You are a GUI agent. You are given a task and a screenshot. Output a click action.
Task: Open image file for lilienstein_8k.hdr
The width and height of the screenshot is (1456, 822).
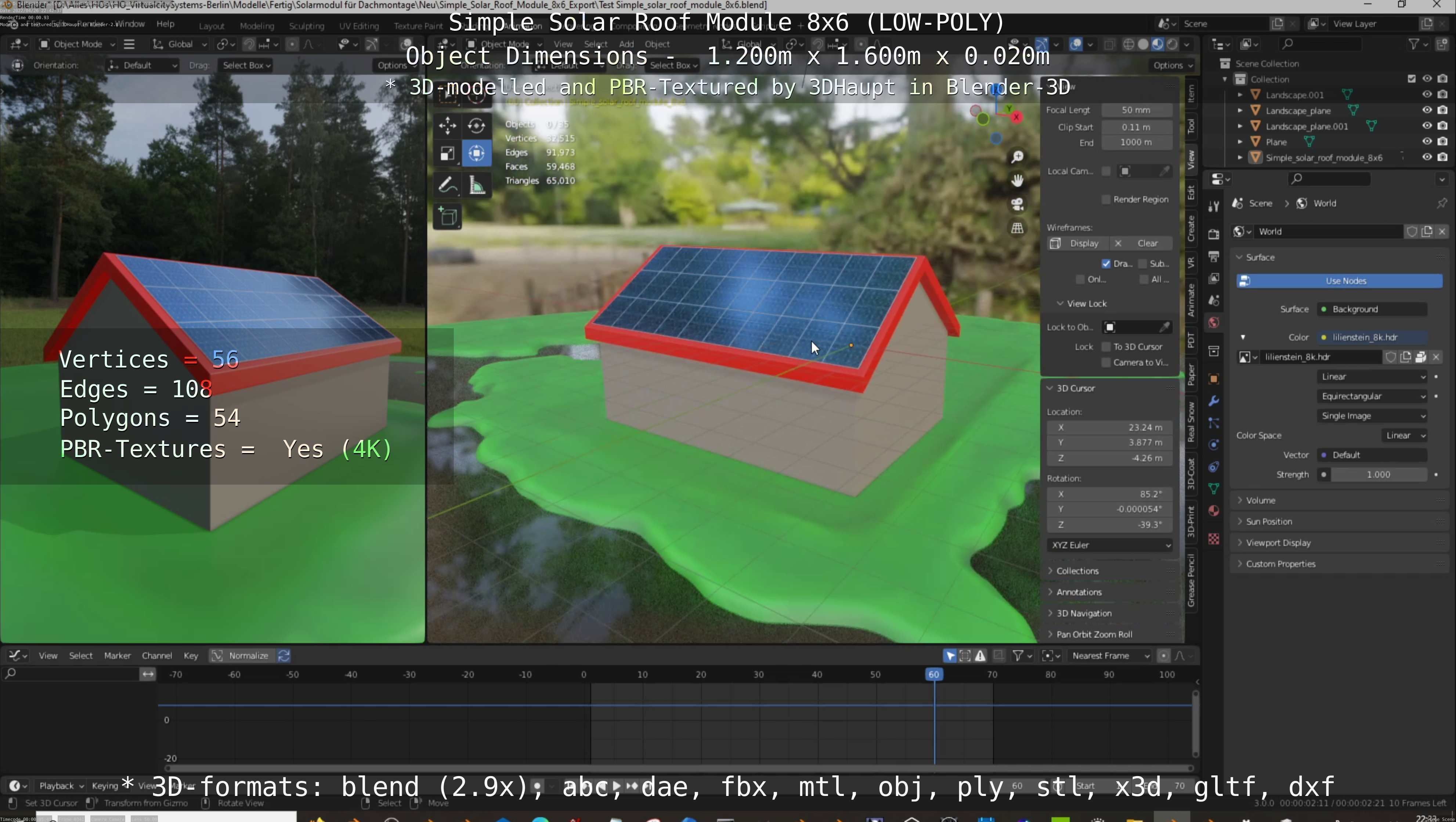tap(1420, 356)
